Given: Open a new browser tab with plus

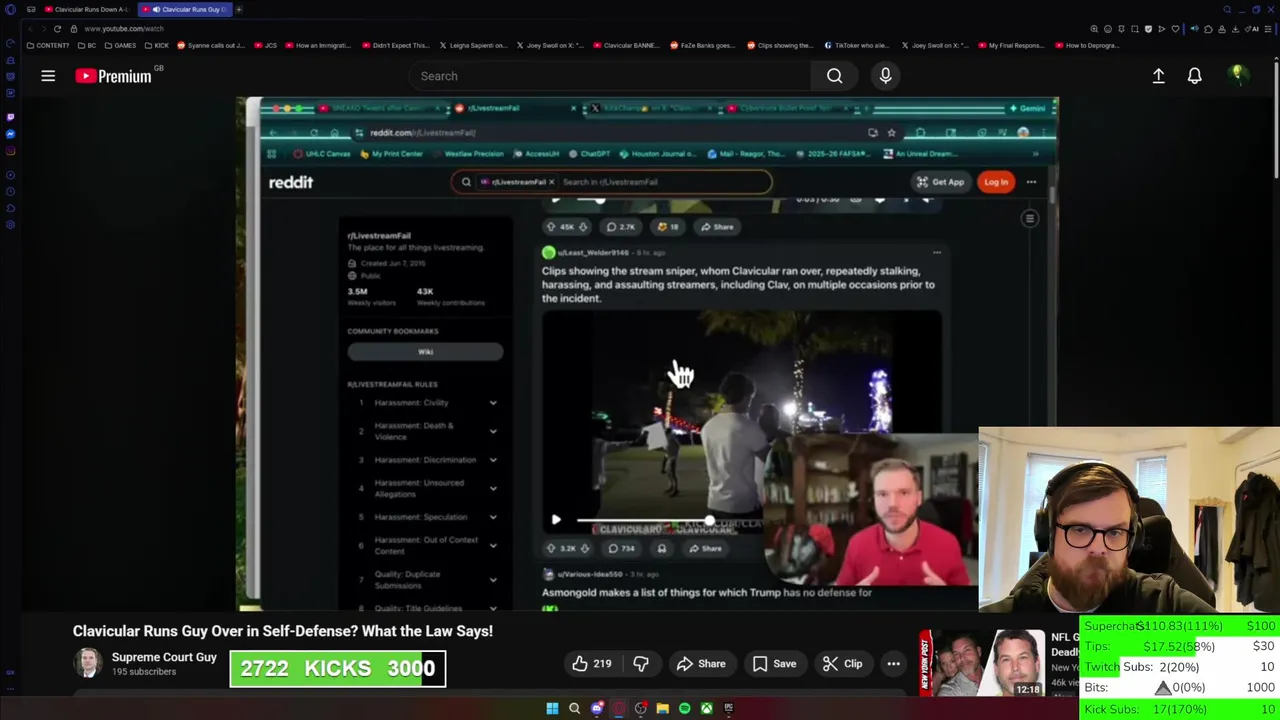Looking at the screenshot, I should (239, 9).
